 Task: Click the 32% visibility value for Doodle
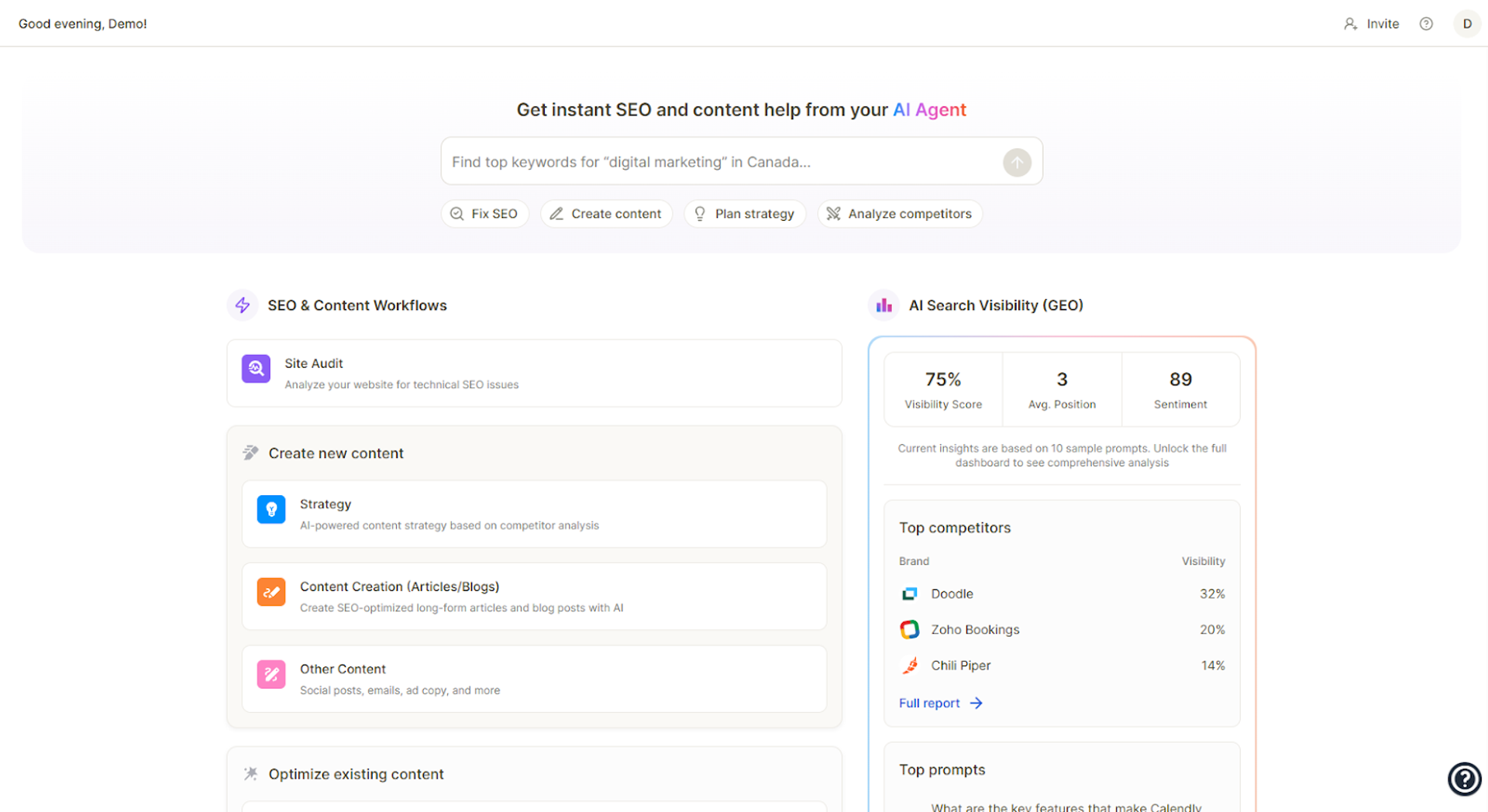[1212, 594]
